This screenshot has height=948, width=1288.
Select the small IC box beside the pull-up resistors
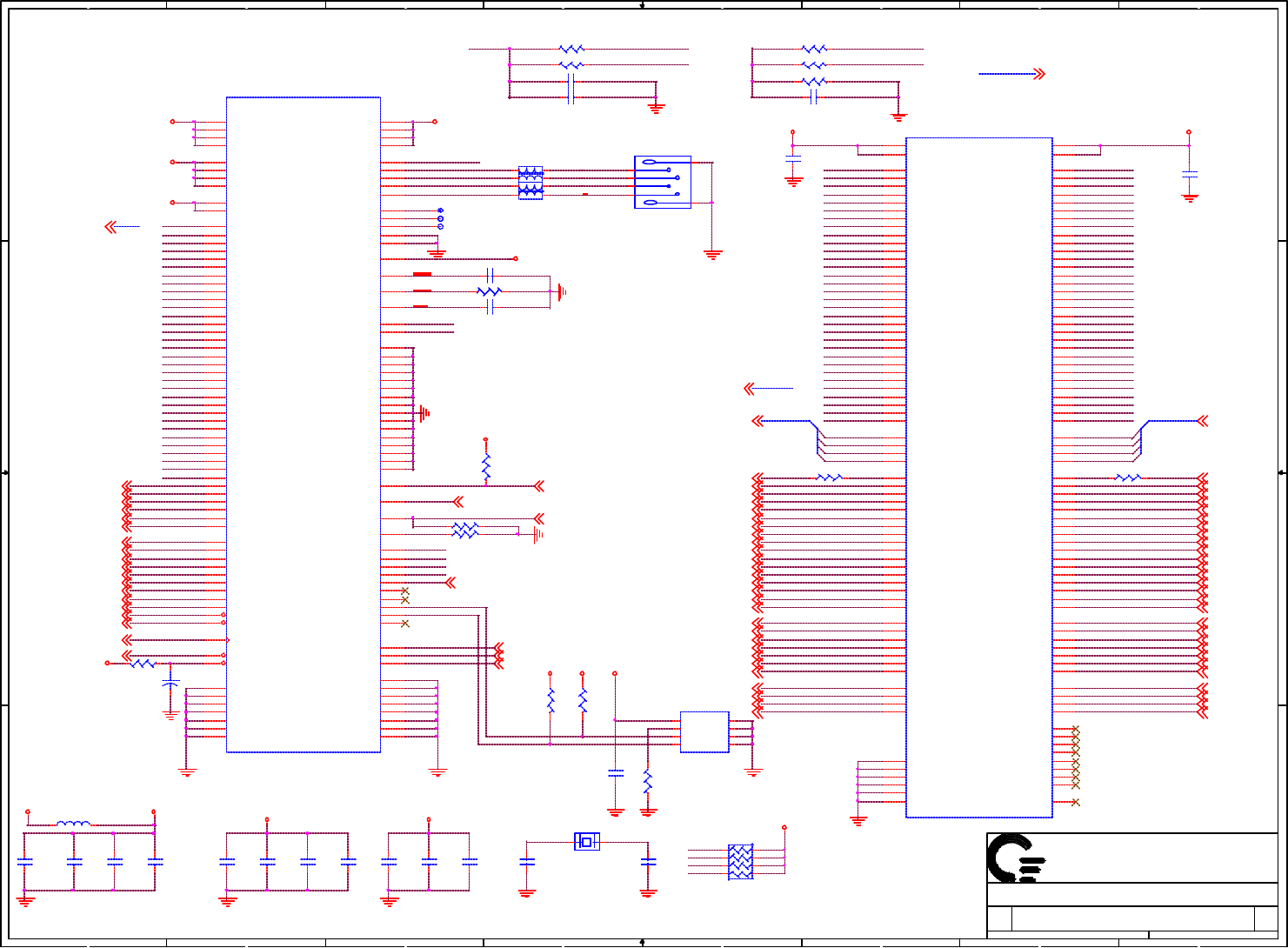(x=704, y=732)
